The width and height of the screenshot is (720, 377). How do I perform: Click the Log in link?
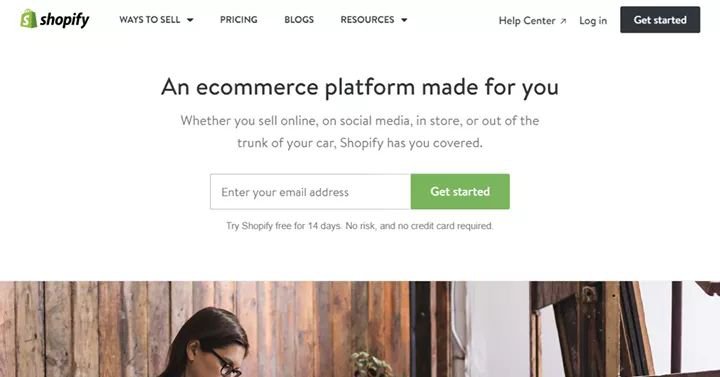(x=593, y=21)
